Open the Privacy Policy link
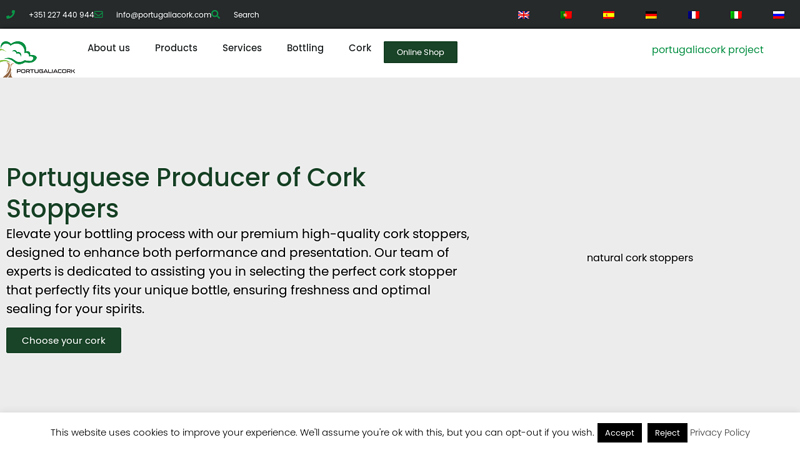 pos(720,433)
